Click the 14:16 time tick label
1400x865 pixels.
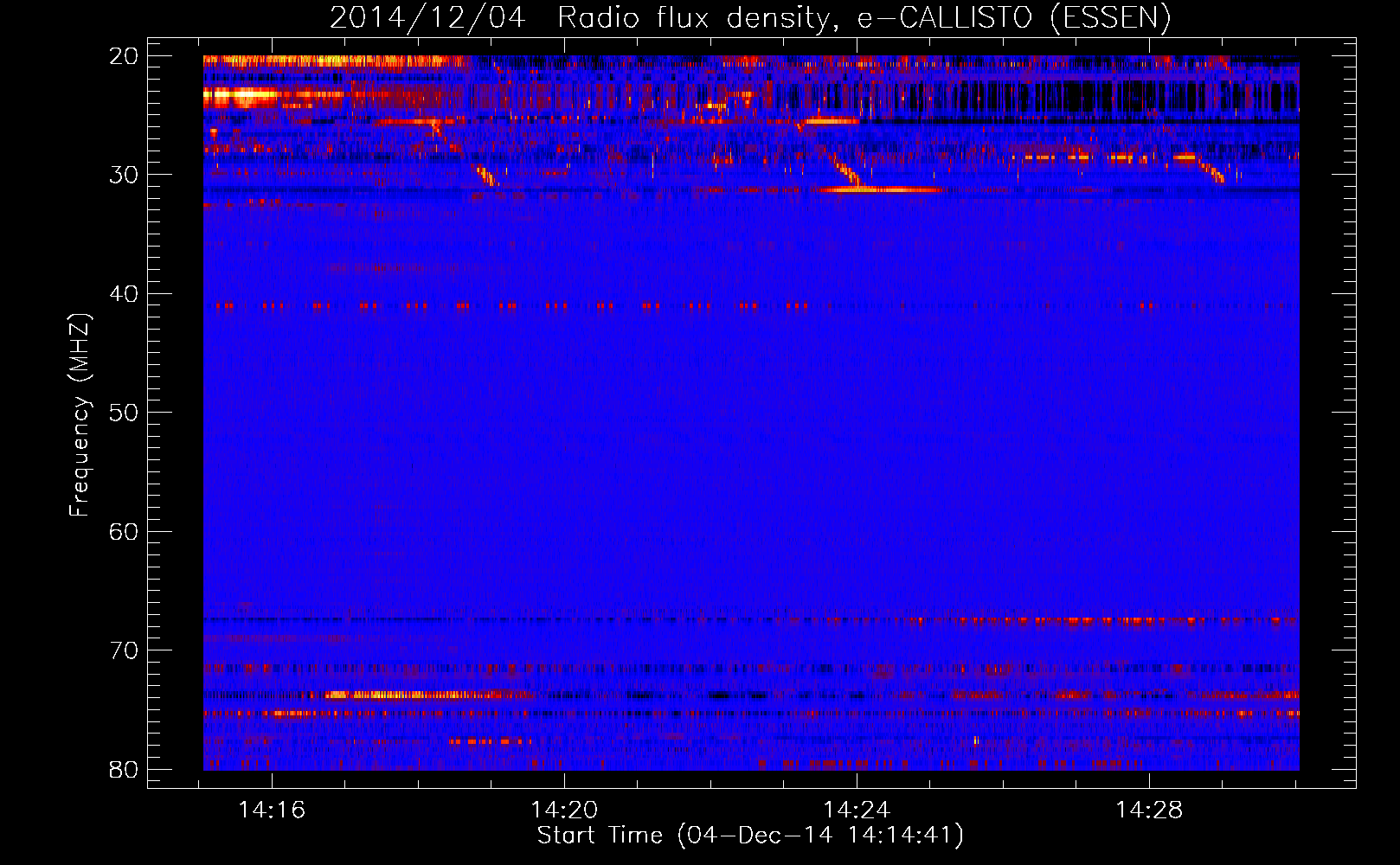click(272, 811)
